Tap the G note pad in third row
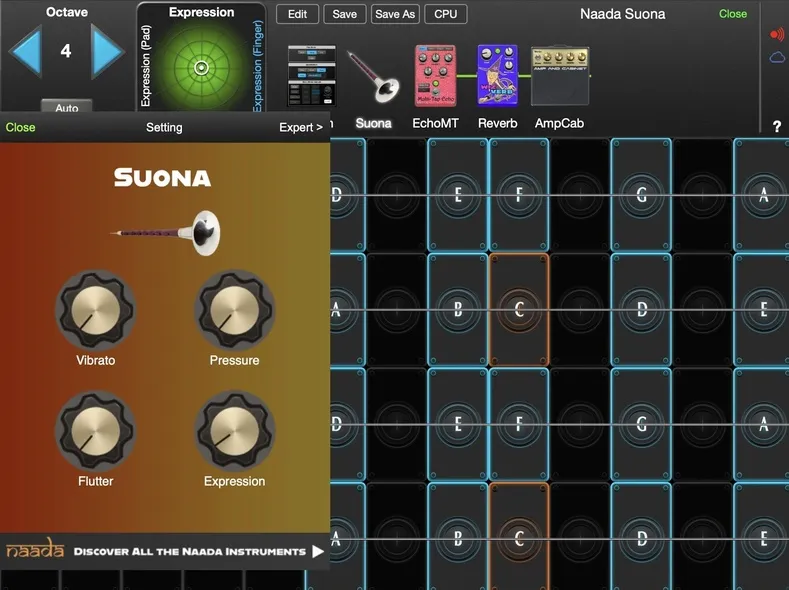The width and height of the screenshot is (789, 590). click(x=641, y=424)
